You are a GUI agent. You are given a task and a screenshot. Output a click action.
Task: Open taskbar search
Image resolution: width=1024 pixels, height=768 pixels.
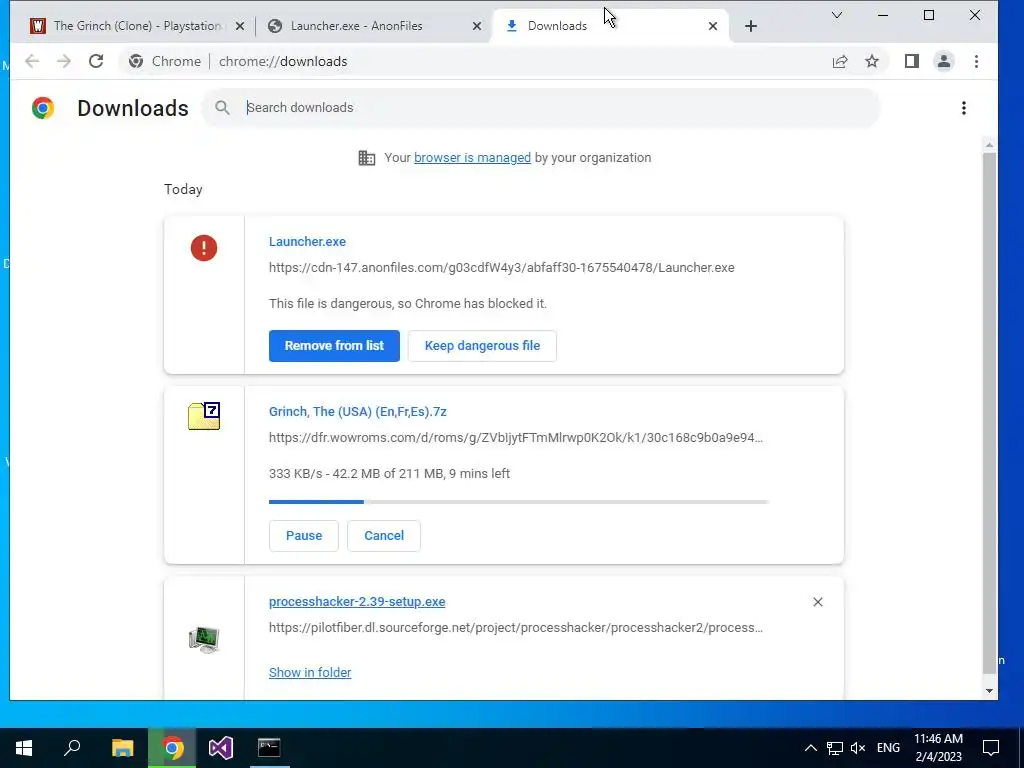tap(72, 748)
